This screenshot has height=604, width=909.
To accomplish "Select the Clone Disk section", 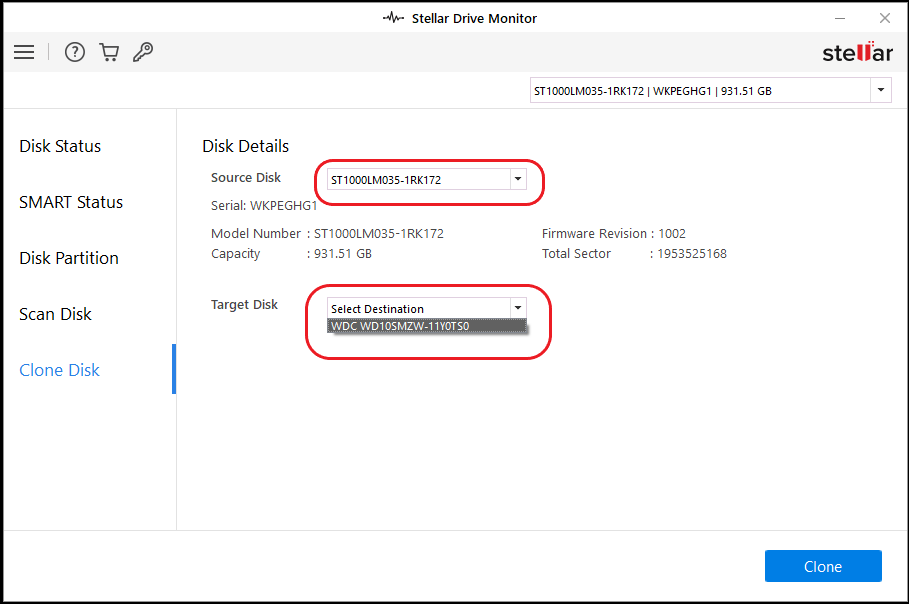I will pyautogui.click(x=59, y=370).
